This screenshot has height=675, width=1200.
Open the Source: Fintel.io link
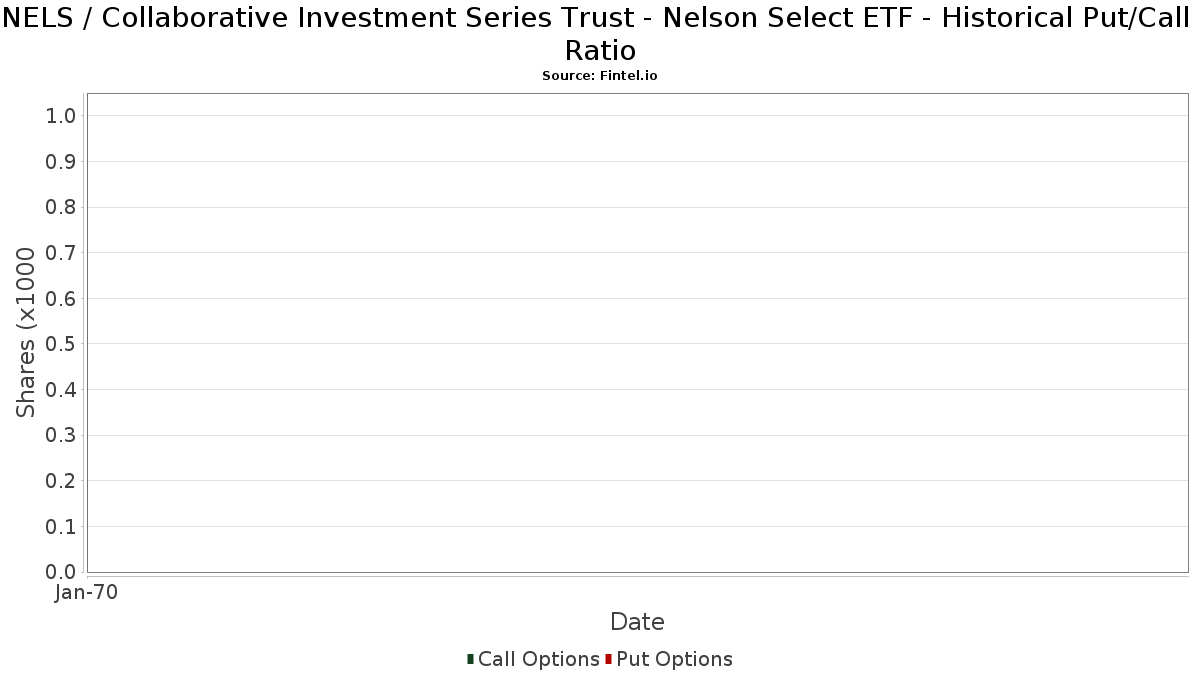point(600,76)
